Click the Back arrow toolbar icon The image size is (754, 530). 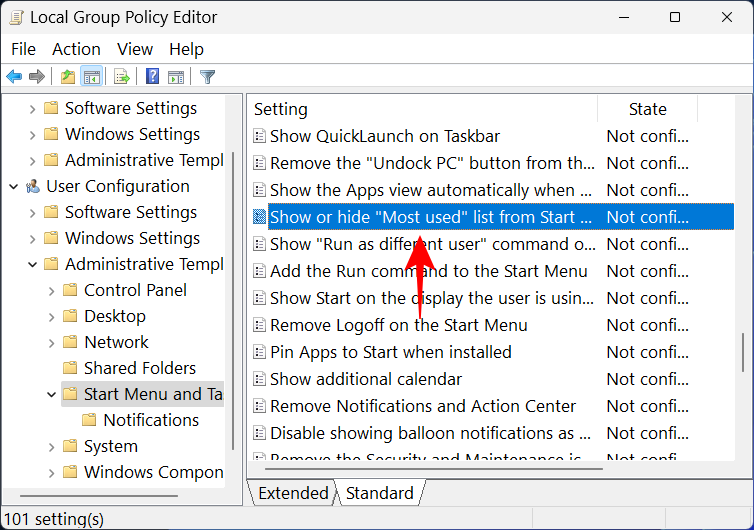point(14,76)
